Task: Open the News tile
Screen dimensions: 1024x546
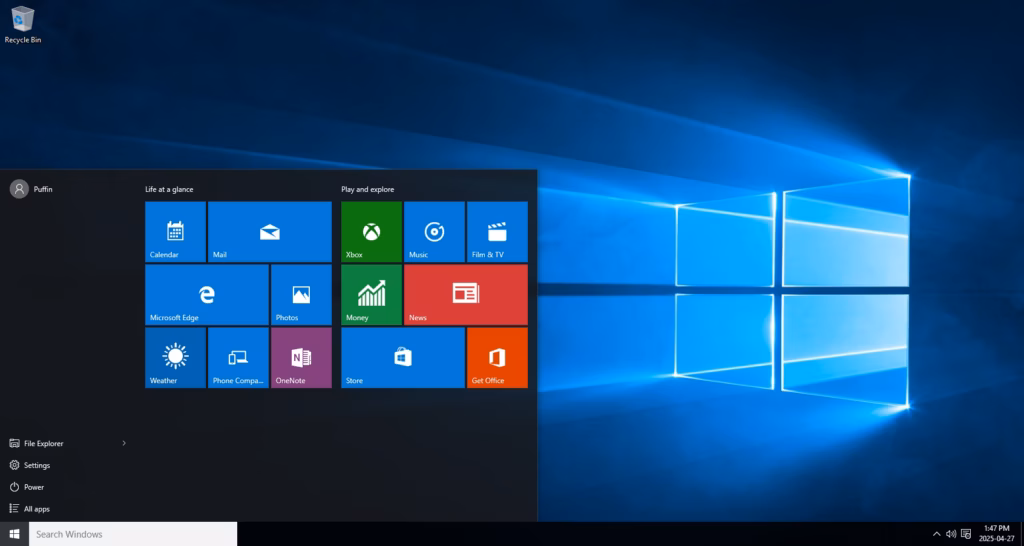Action: [466, 295]
